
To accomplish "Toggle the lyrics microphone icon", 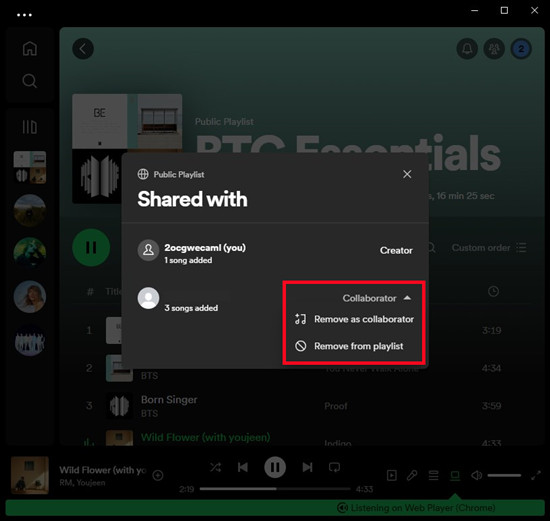I will coord(412,475).
